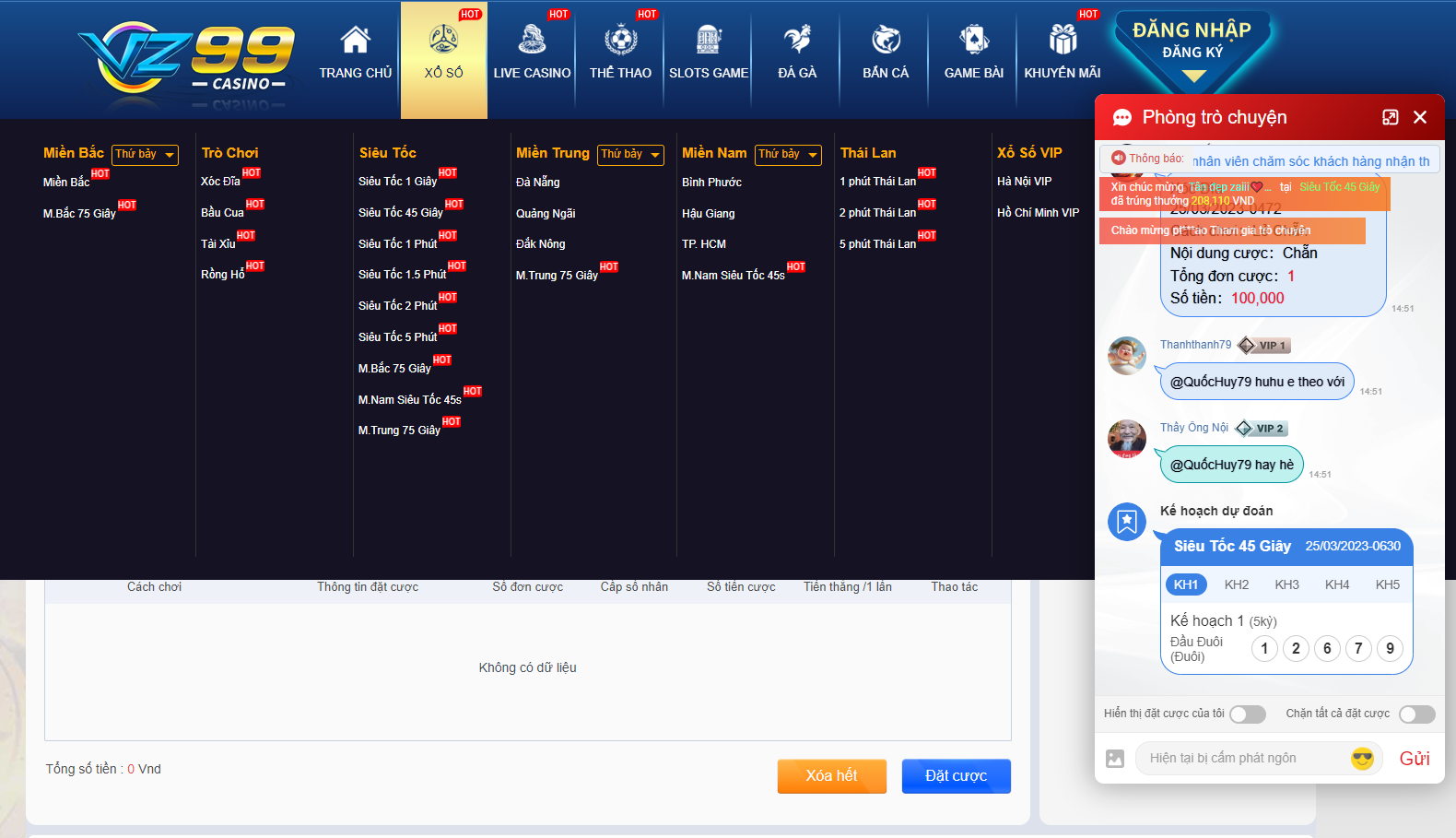This screenshot has height=838, width=1456.
Task: Expand the Miền Nam day dropdown
Action: point(788,155)
